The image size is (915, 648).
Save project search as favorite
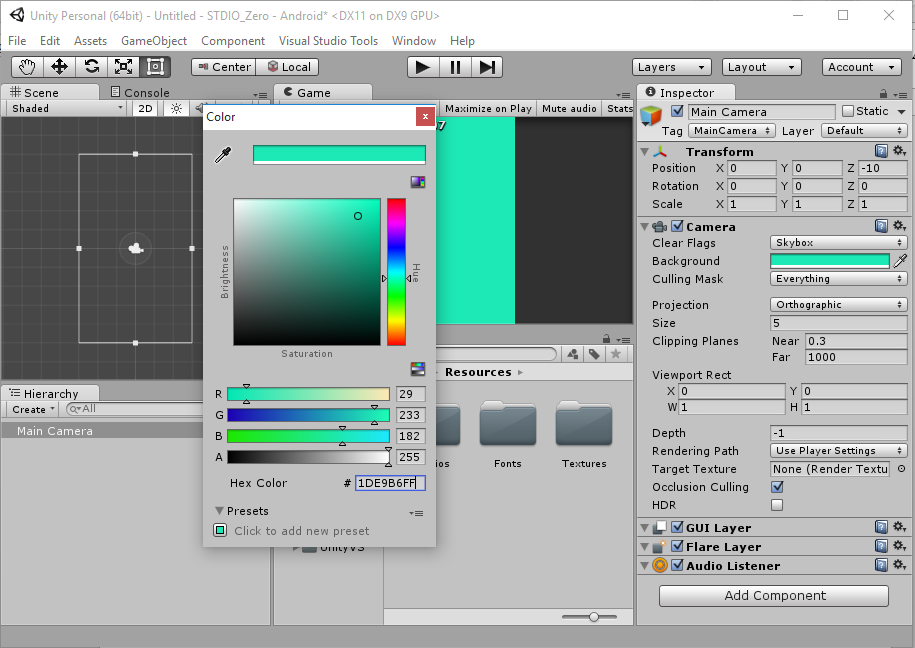(616, 354)
